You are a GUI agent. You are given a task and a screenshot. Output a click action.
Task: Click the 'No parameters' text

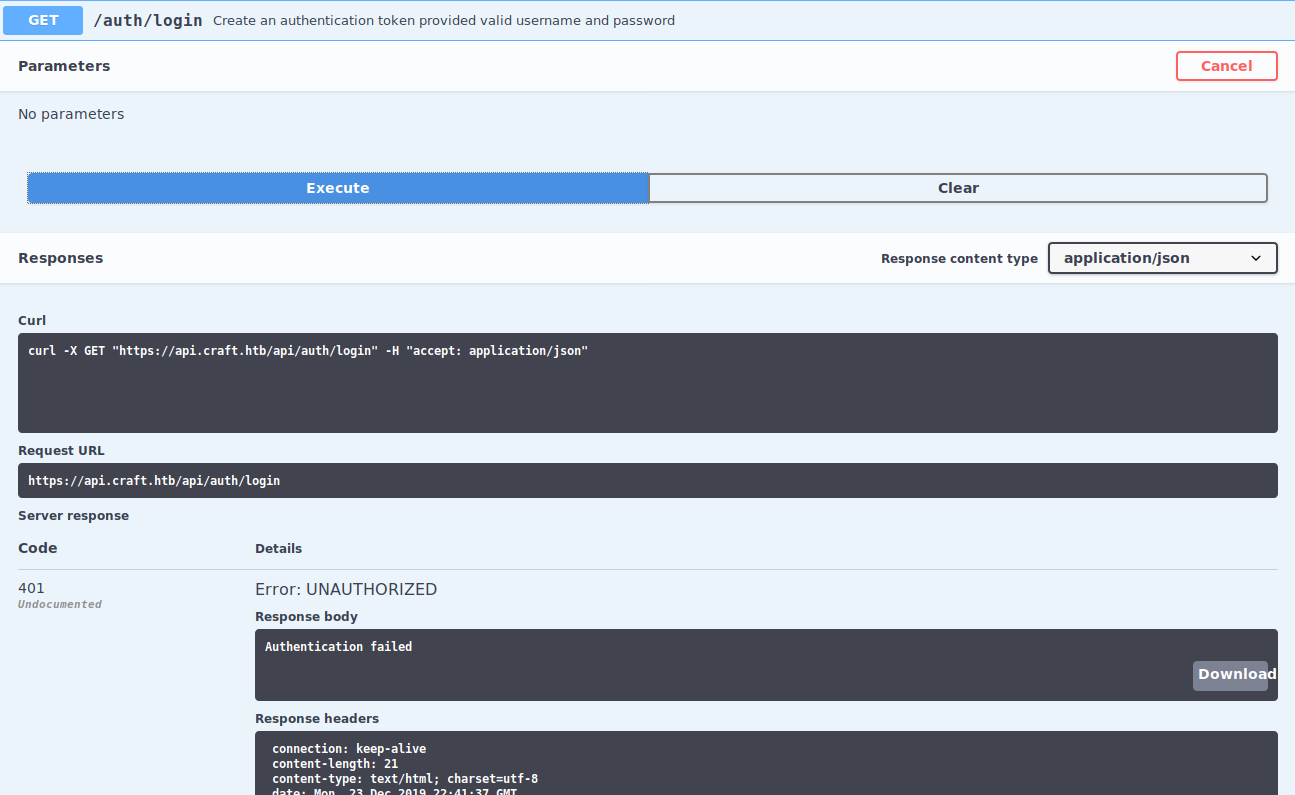click(71, 114)
